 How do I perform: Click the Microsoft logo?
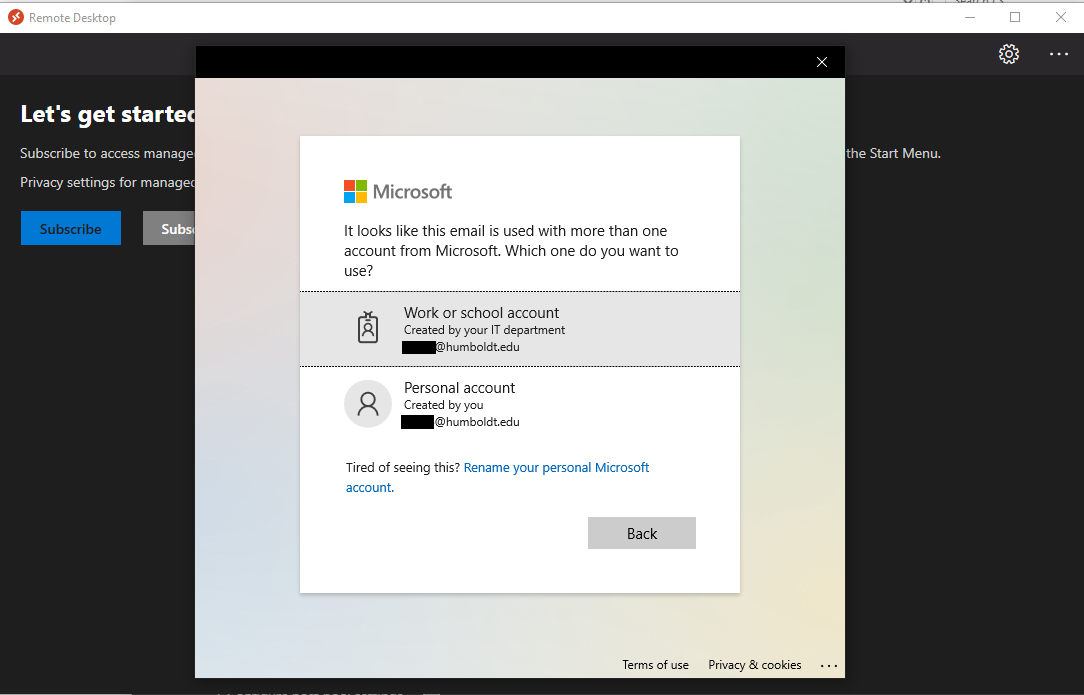(x=398, y=192)
